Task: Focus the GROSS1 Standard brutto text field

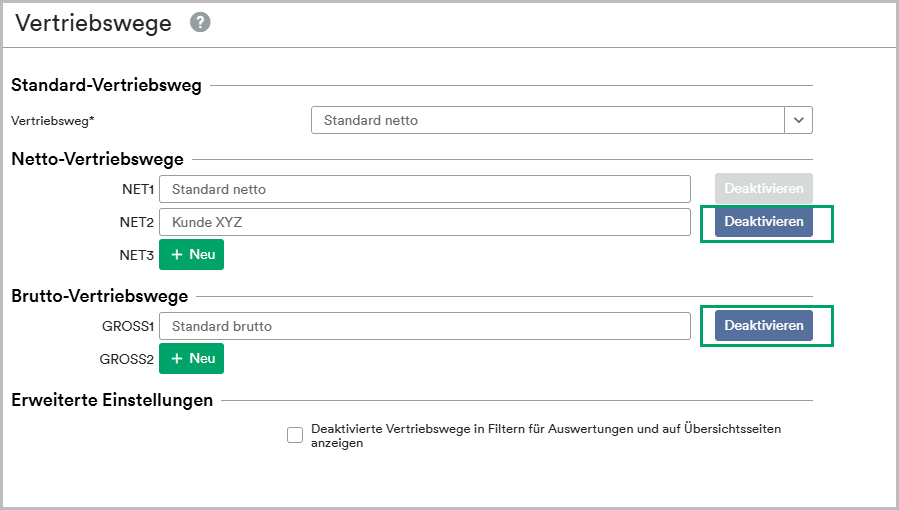Action: tap(425, 326)
